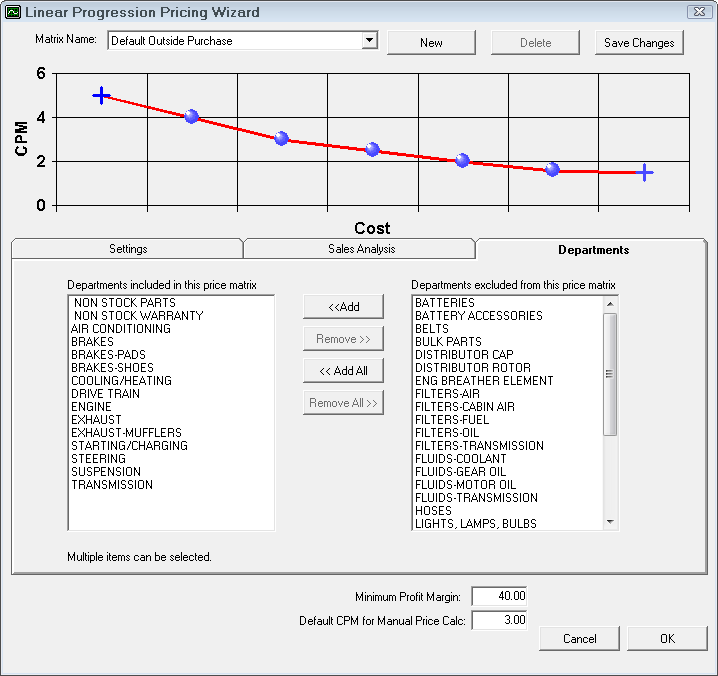718x676 pixels.
Task: Switch to the Settings tab
Action: click(128, 249)
